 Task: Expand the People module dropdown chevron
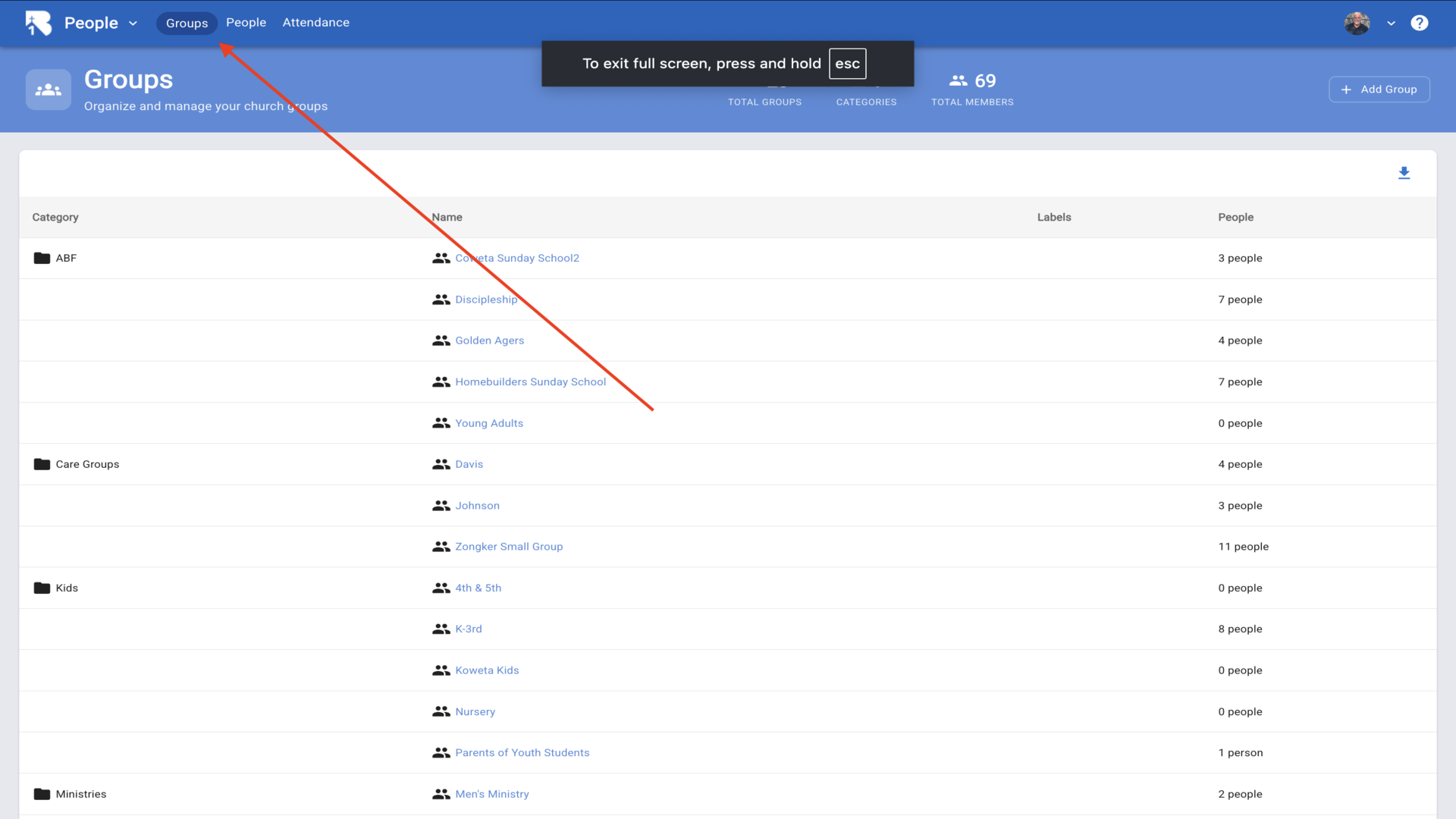tap(133, 24)
